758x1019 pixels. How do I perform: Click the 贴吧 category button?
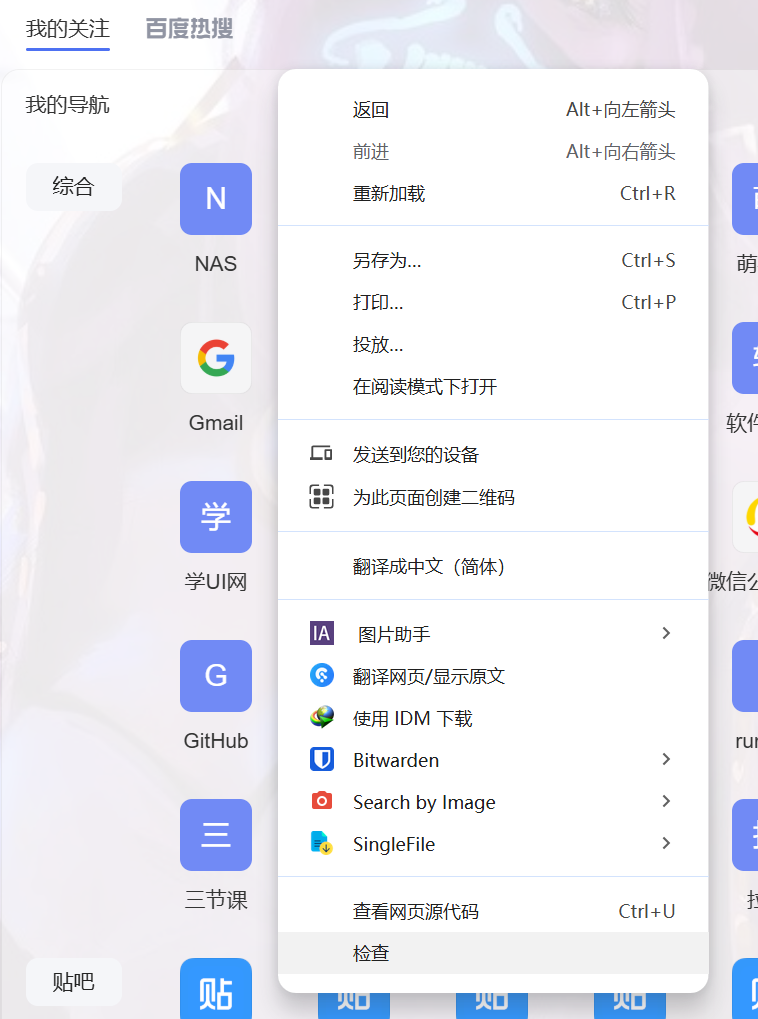[x=73, y=982]
